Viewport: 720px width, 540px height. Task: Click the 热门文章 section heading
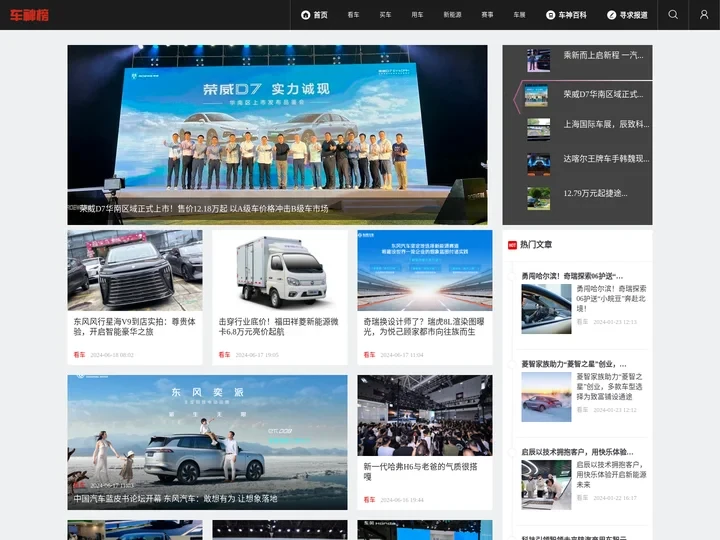tap(536, 245)
